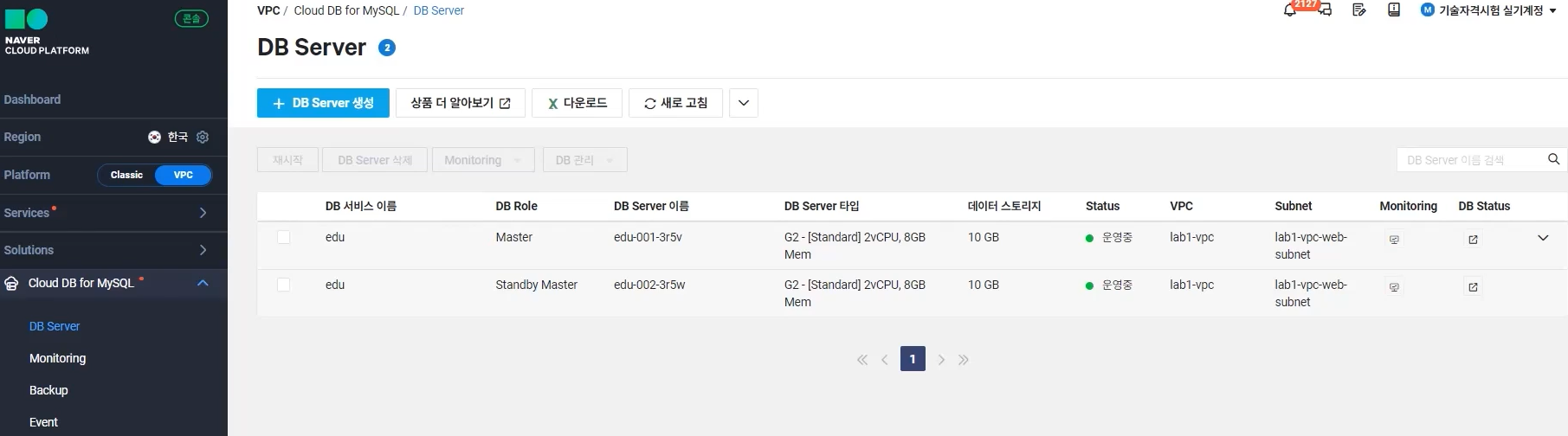1568x436 pixels.
Task: Select checkbox for edu-001-3r5v row
Action: point(283,237)
